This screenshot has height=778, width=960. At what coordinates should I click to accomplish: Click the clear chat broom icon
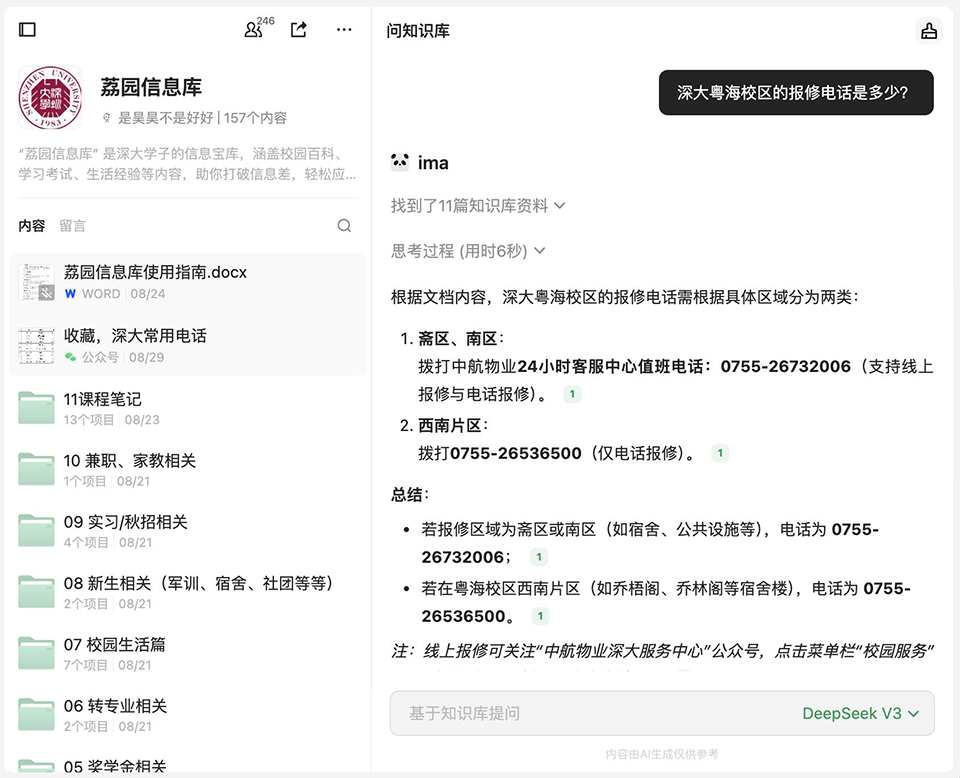(929, 31)
